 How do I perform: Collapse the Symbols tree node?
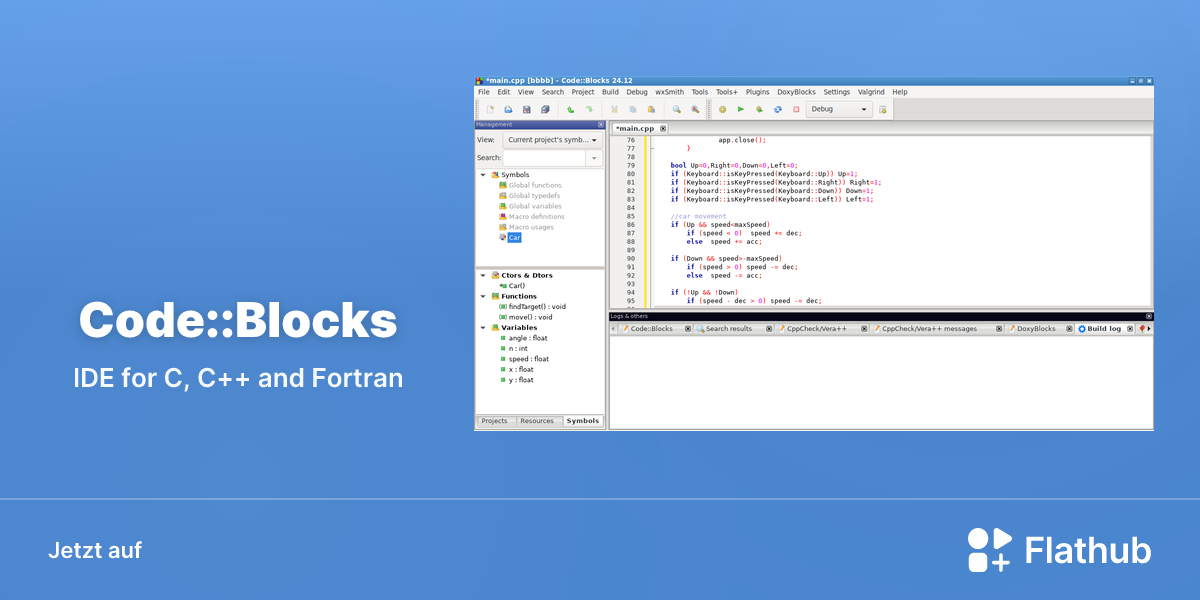click(x=483, y=175)
